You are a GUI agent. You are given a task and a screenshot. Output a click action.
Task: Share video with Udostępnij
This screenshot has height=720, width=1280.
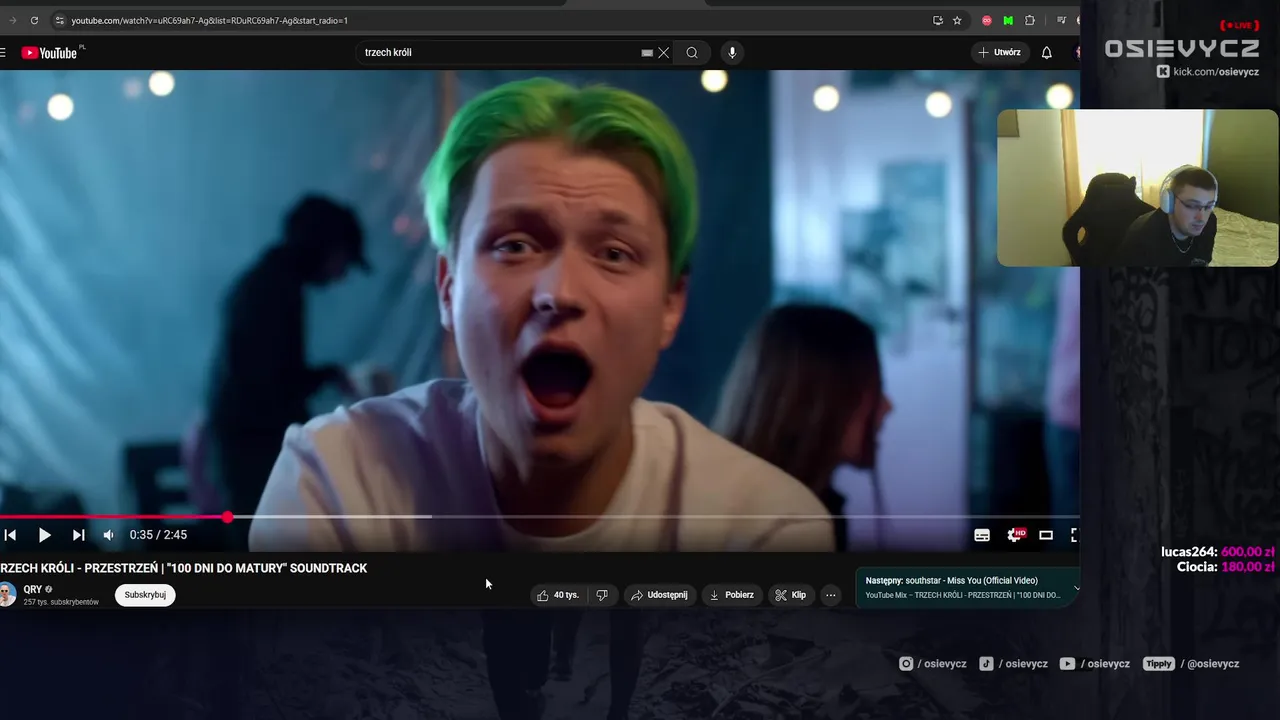[x=659, y=595]
